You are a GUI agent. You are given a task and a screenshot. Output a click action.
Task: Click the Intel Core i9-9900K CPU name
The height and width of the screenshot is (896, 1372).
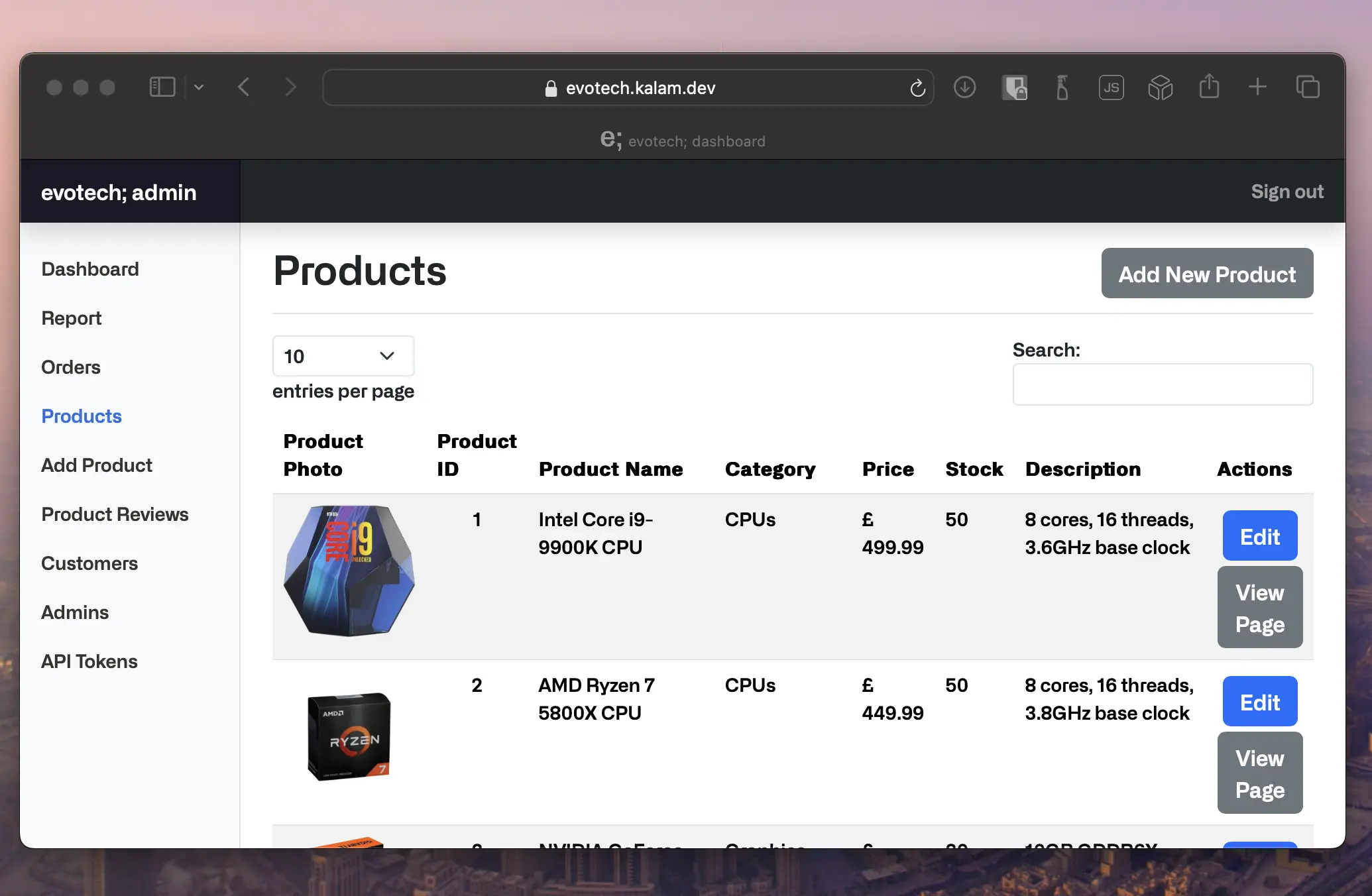point(595,533)
